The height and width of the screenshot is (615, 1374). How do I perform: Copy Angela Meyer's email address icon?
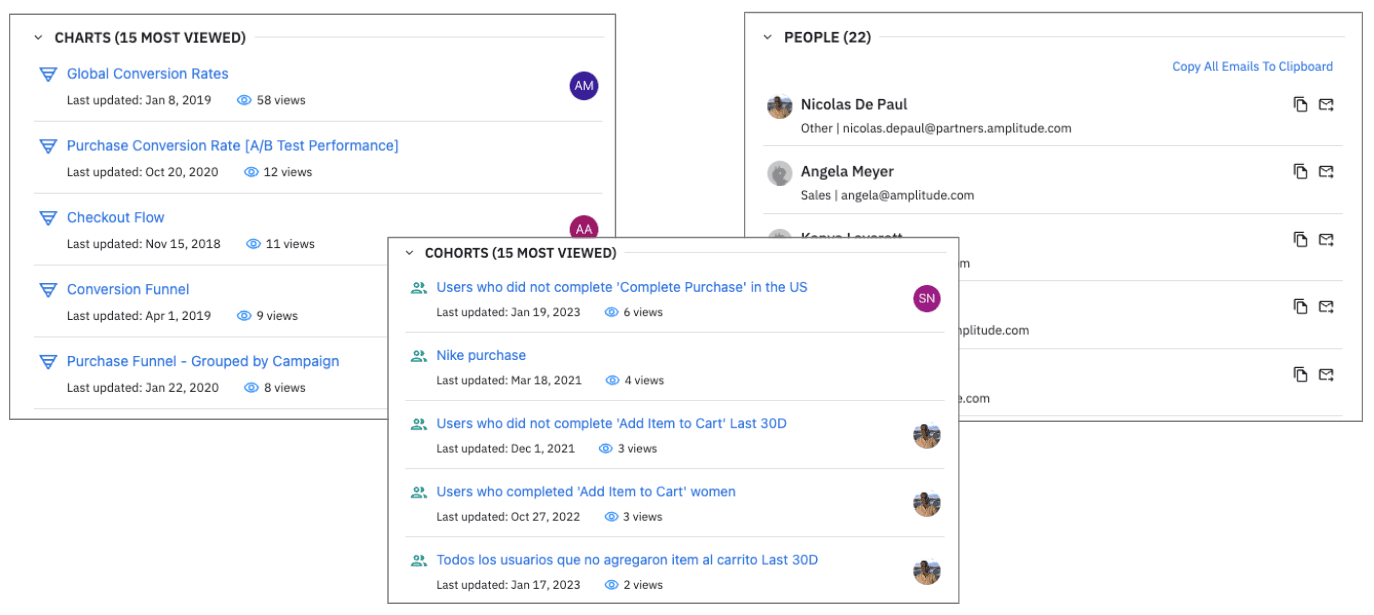(1300, 172)
